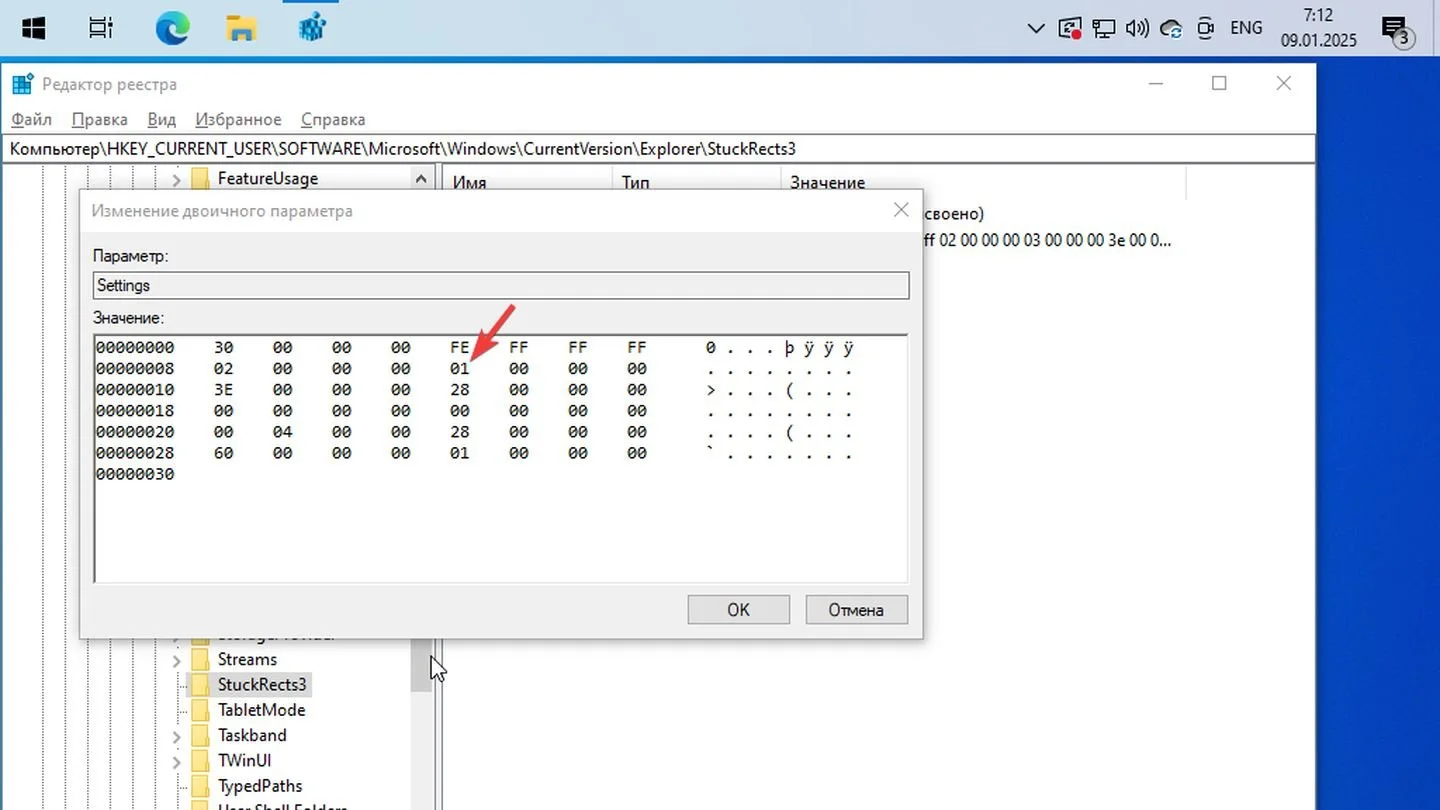Select the 01 byte at offset 0000000C
The image size is (1440, 810).
(459, 369)
